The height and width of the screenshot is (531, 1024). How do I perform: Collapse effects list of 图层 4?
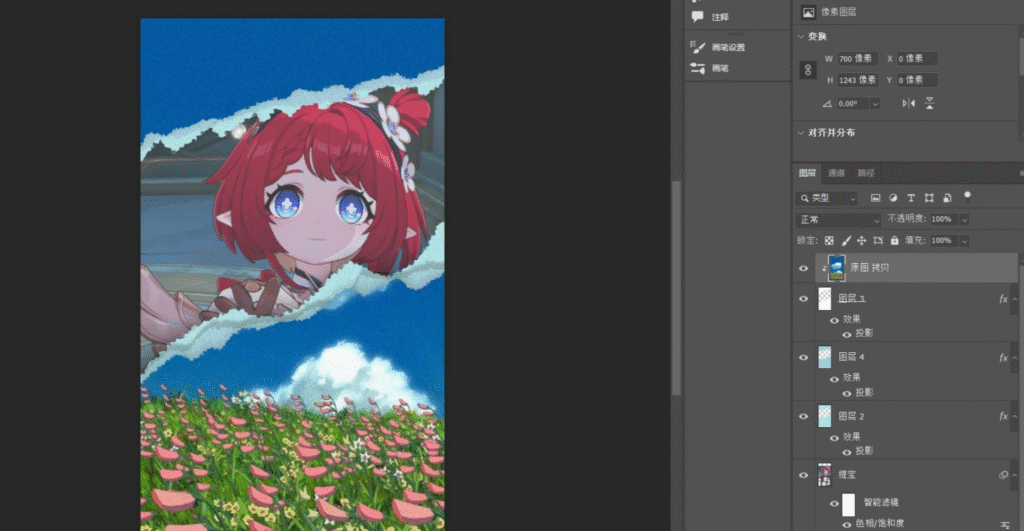[1014, 357]
